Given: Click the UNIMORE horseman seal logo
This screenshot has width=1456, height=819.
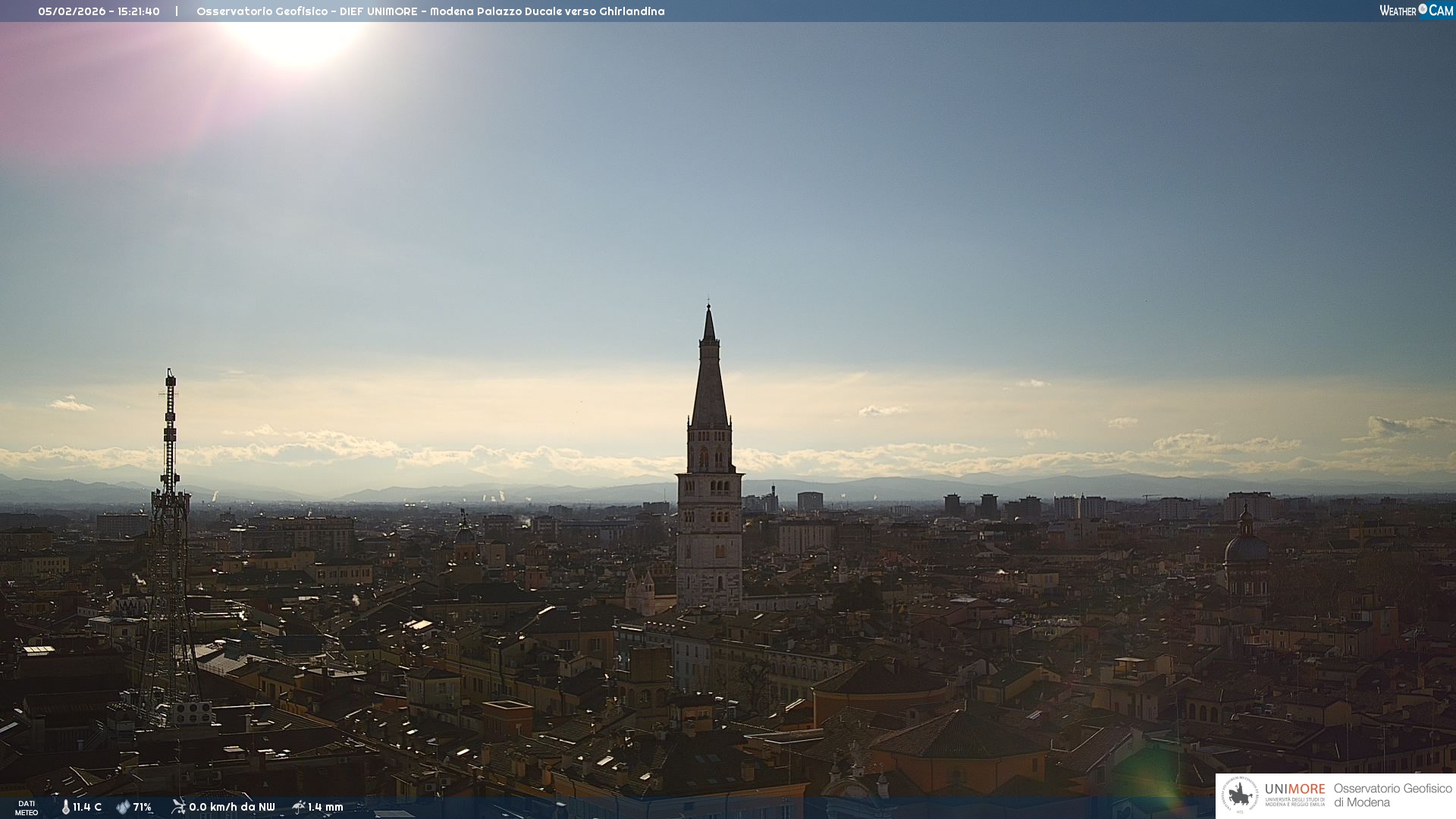Looking at the screenshot, I should pos(1240,795).
